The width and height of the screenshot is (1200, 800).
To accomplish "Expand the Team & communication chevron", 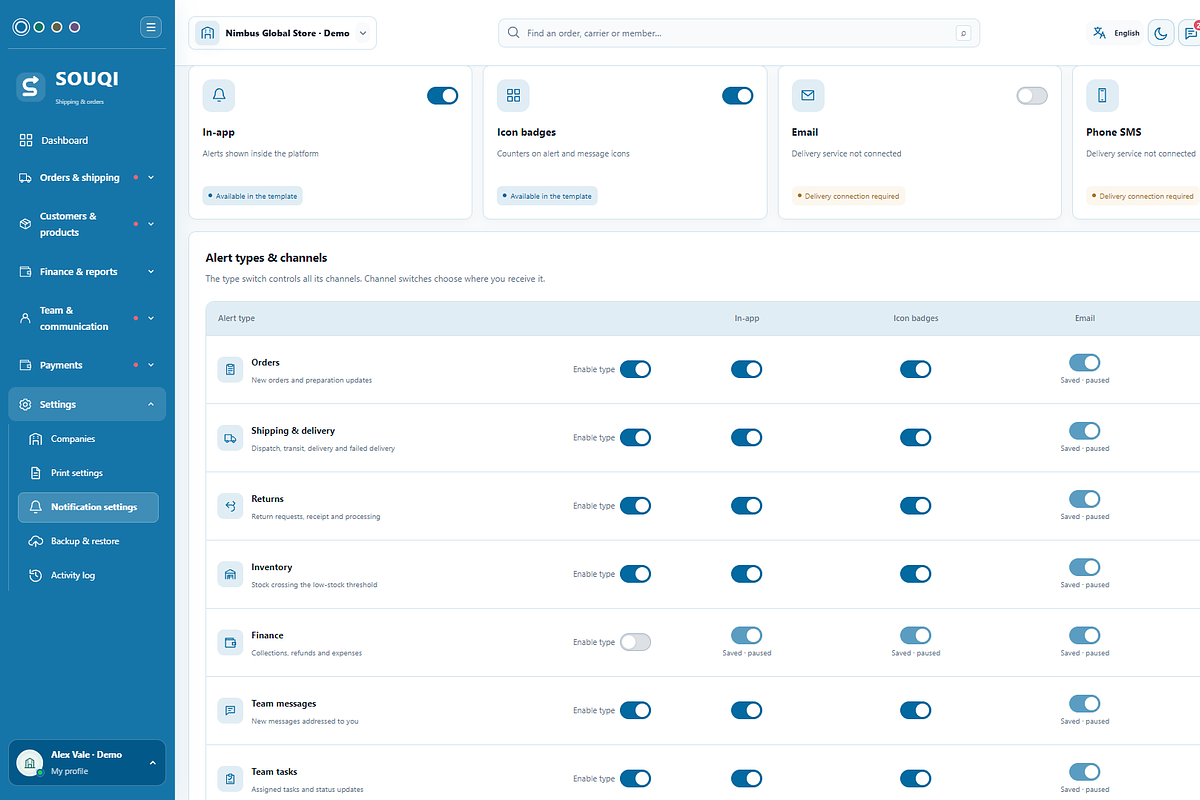I will click(x=151, y=318).
